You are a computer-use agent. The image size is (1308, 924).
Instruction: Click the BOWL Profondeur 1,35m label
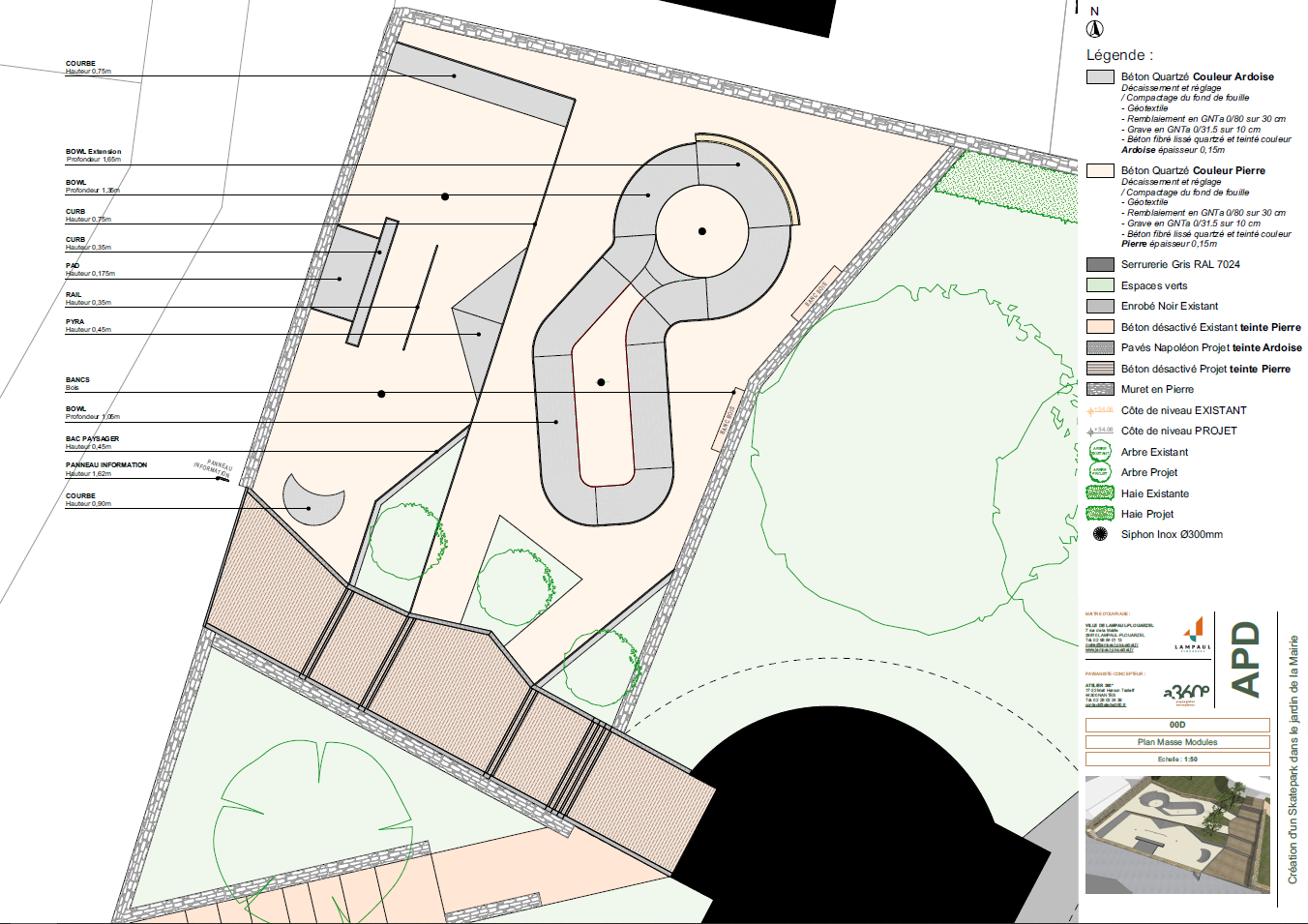[93, 186]
